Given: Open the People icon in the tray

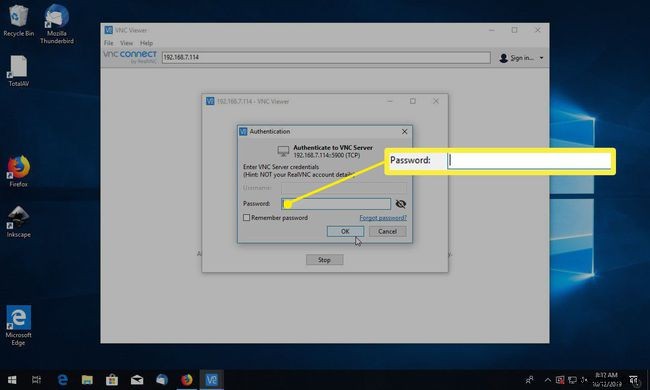Looking at the screenshot, I should tap(529, 380).
